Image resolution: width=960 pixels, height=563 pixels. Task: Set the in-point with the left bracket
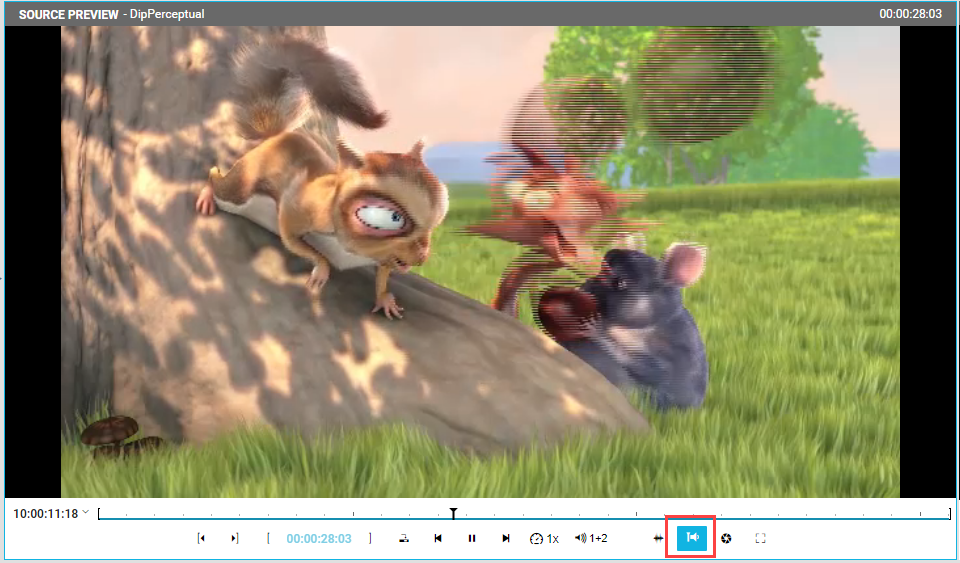click(x=268, y=538)
